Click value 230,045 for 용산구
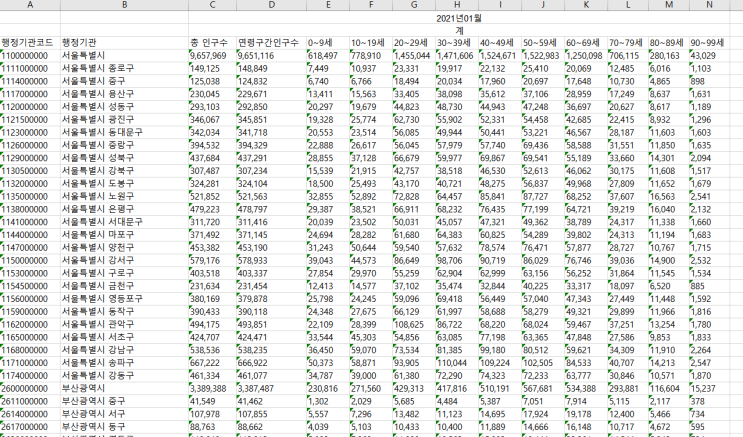Image resolution: width=743 pixels, height=437 pixels. tap(212, 94)
